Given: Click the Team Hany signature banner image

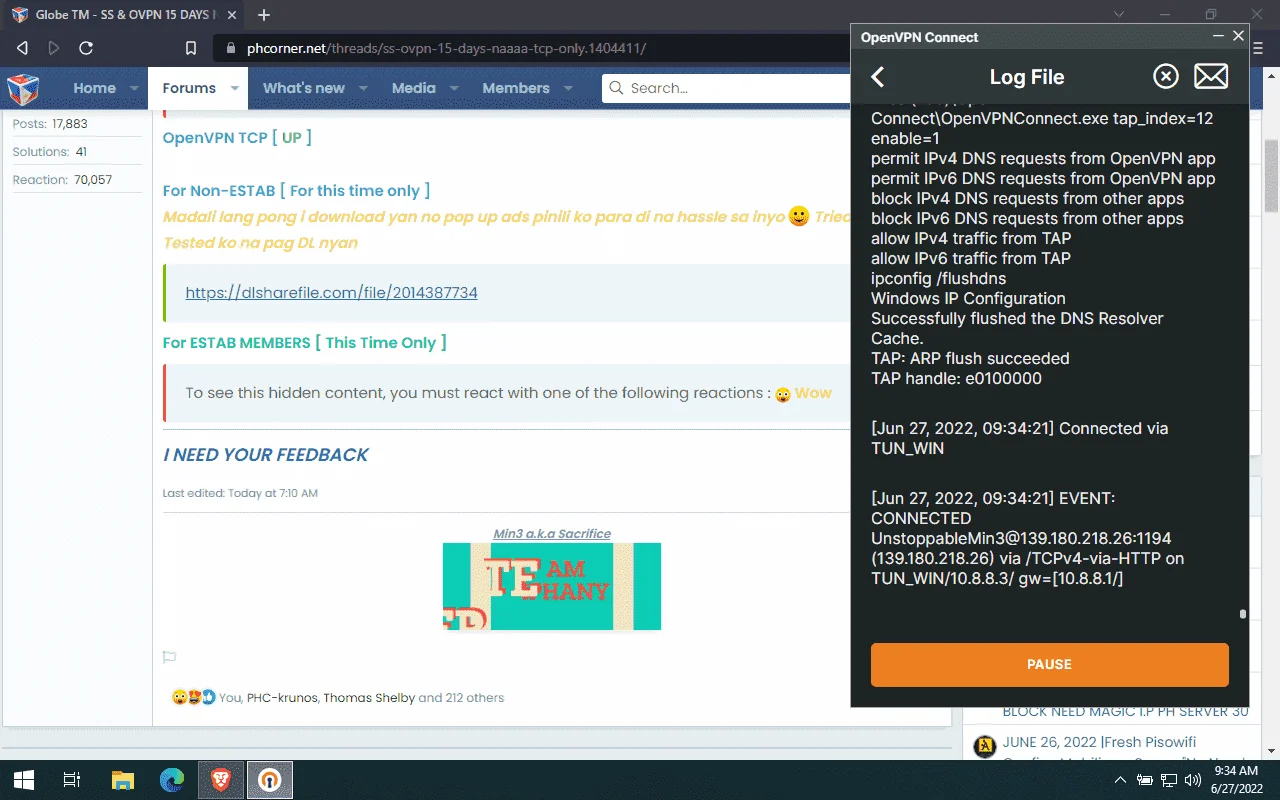Looking at the screenshot, I should point(552,586).
